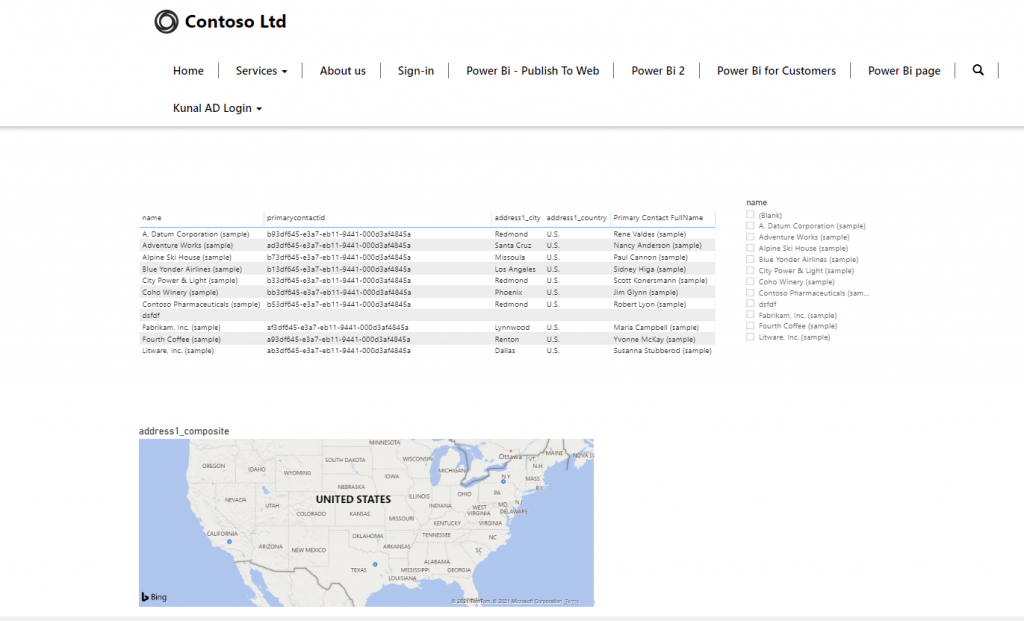Click the Terms link on the map
Viewport: 1024px width, 621px height.
571,601
